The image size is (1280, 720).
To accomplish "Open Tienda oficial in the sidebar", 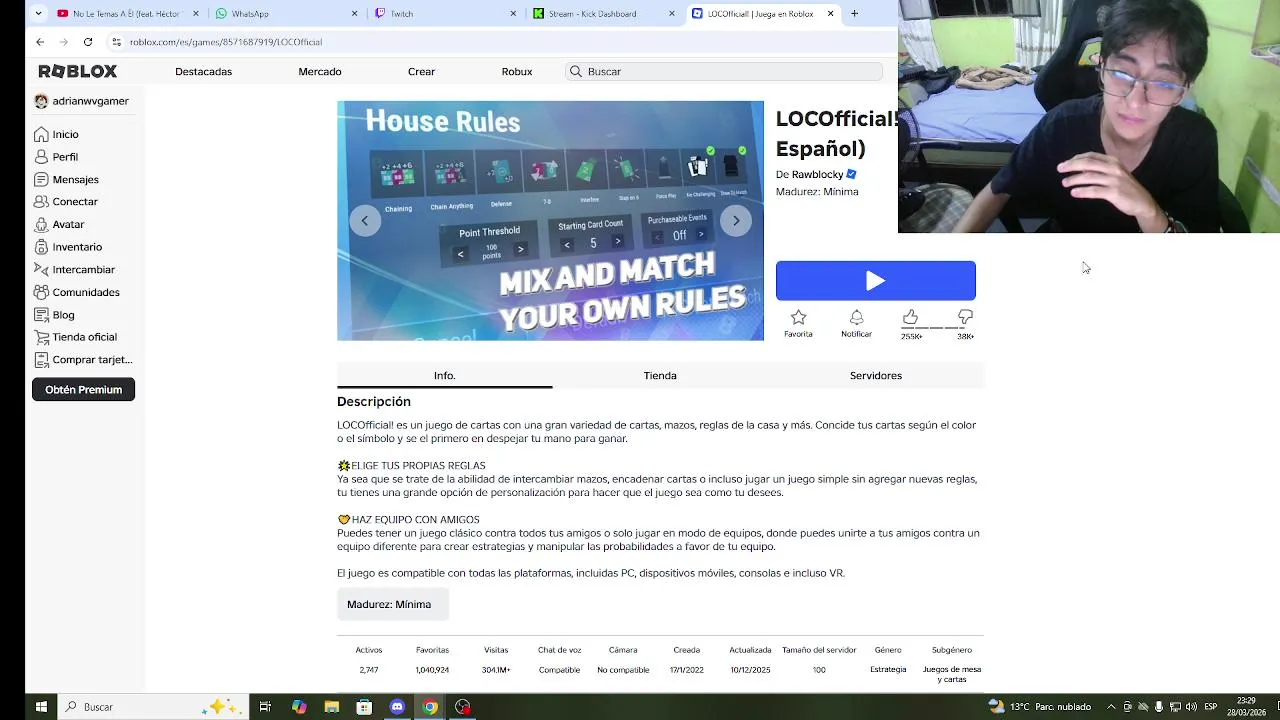I will (x=75, y=337).
